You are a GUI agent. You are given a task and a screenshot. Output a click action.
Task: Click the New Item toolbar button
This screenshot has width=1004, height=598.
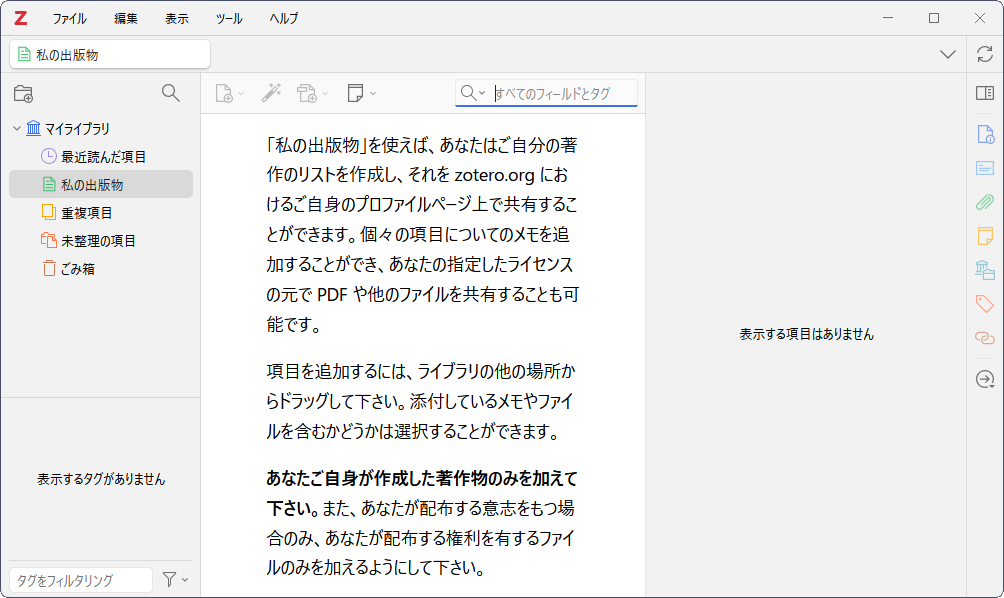229,93
